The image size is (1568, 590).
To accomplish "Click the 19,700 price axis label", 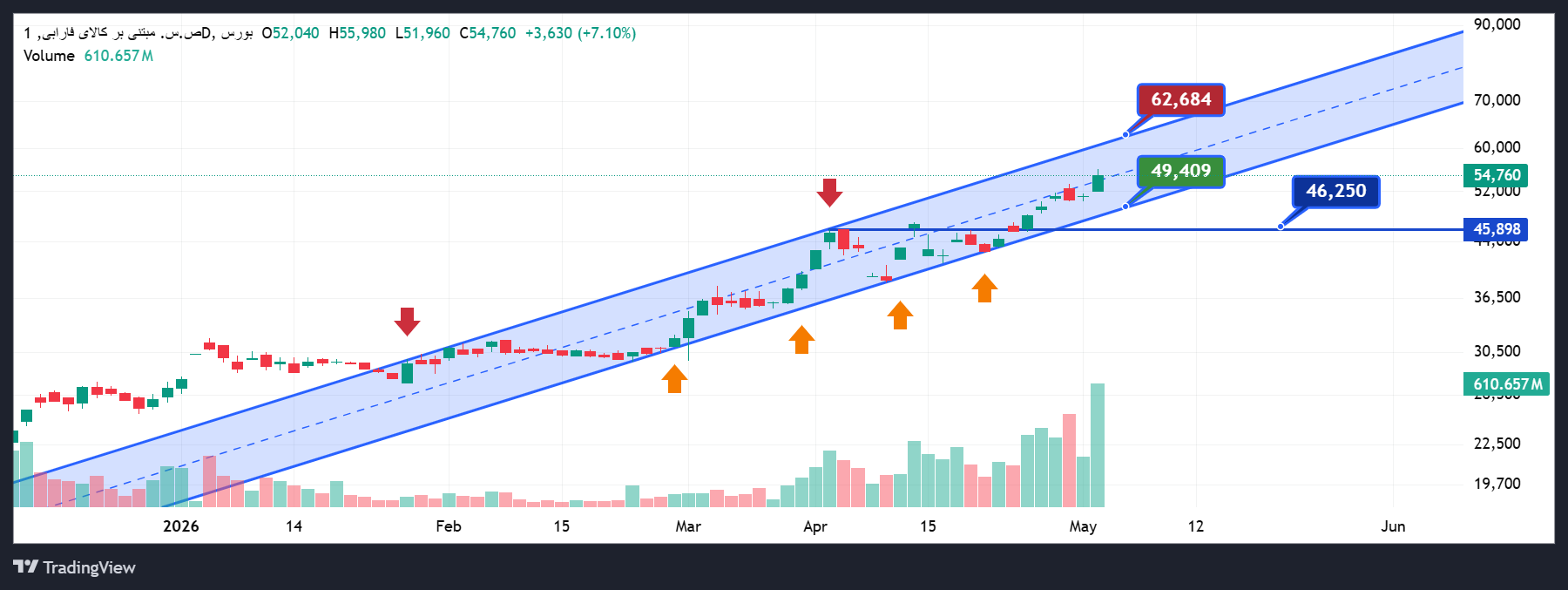I will tap(1497, 484).
